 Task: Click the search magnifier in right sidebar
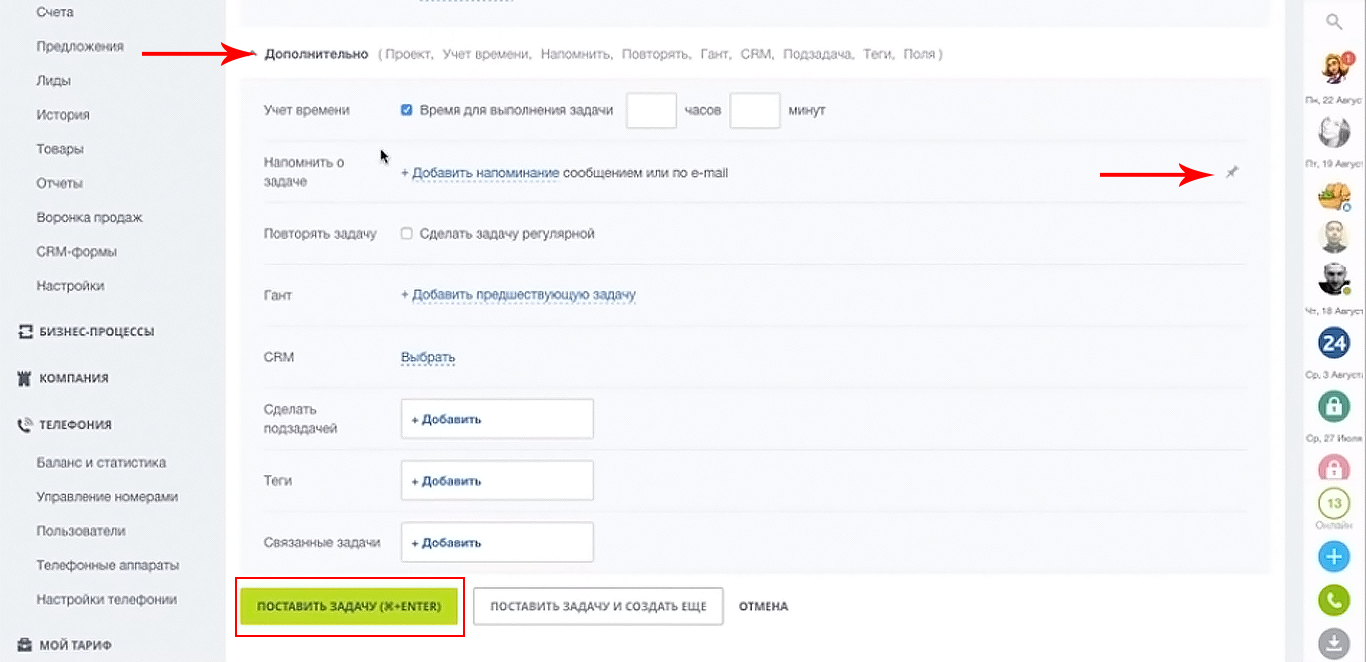pos(1334,21)
